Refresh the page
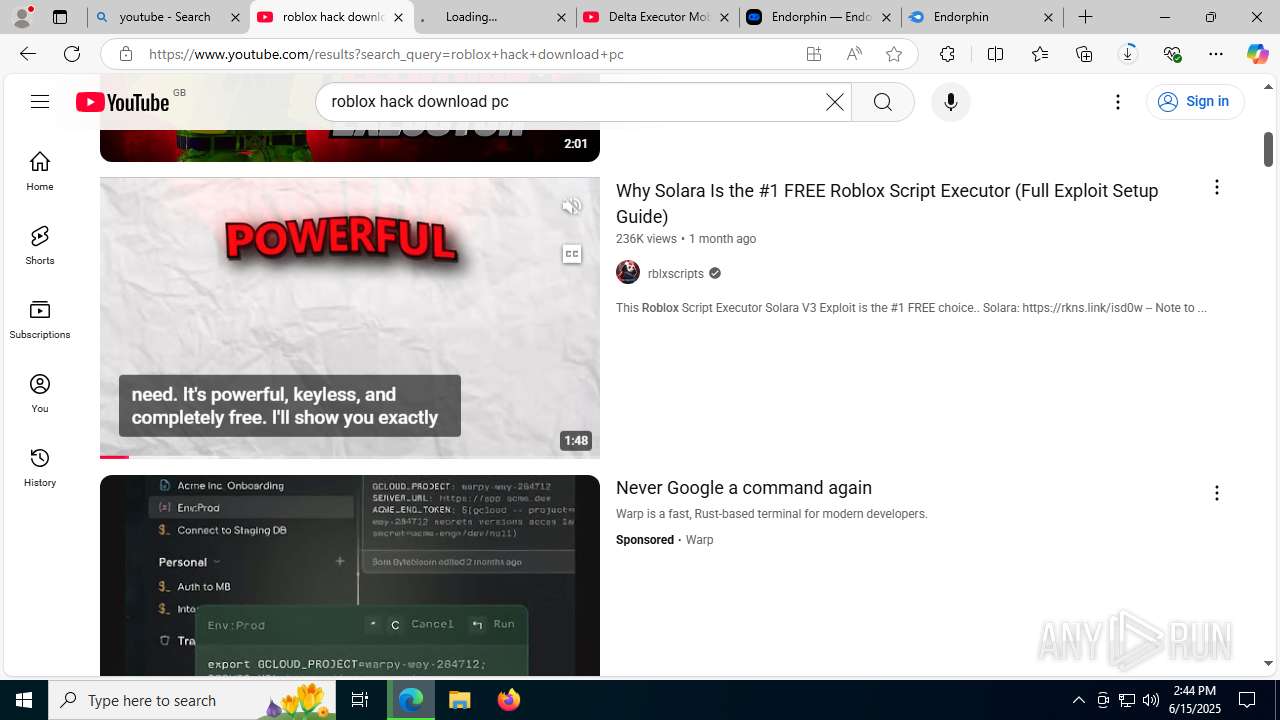1280x720 pixels. click(72, 54)
